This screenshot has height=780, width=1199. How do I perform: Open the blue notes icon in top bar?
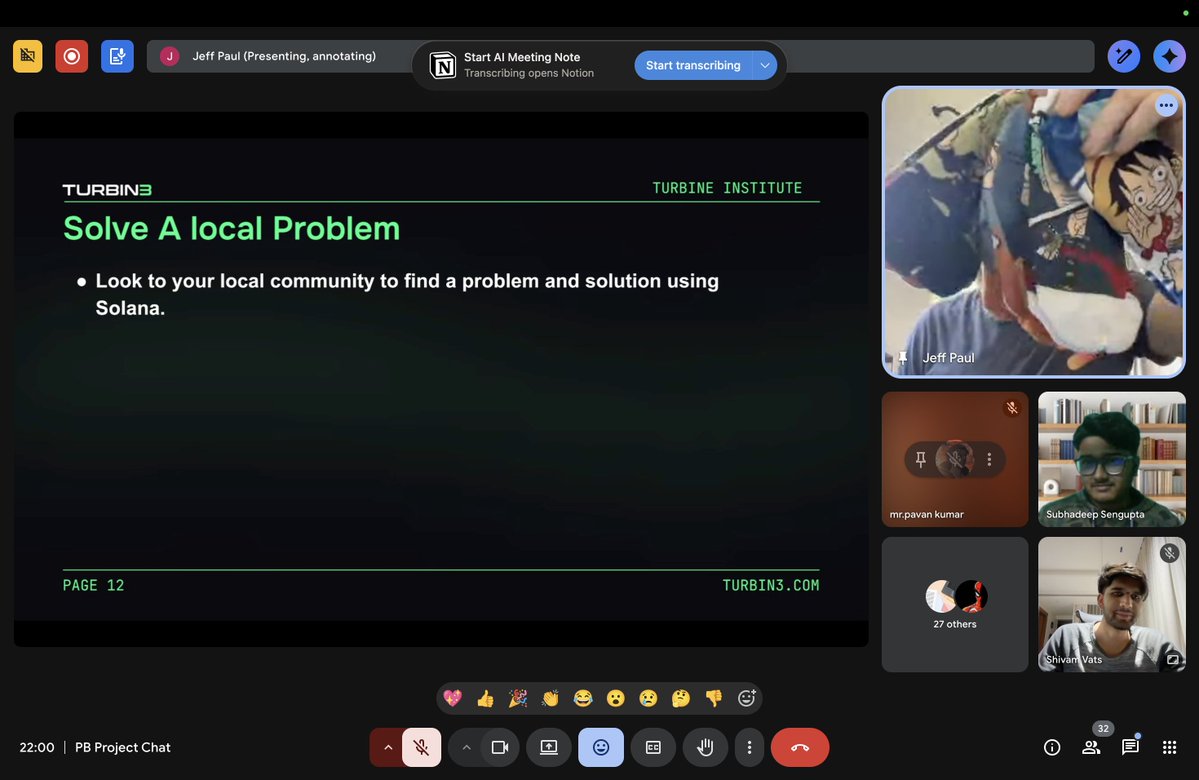[x=117, y=57]
